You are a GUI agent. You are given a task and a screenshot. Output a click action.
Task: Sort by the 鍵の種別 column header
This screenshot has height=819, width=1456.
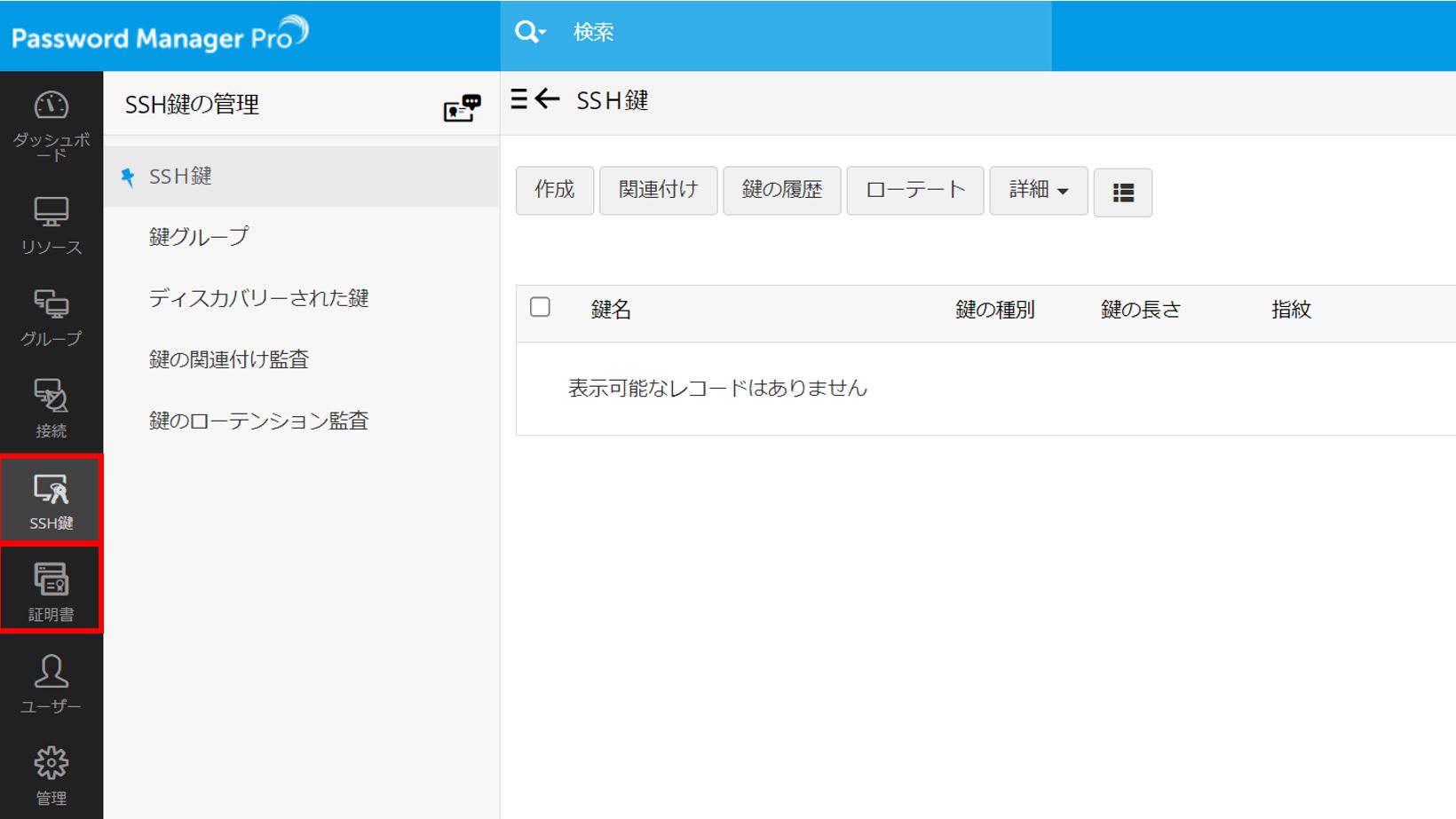coord(994,310)
